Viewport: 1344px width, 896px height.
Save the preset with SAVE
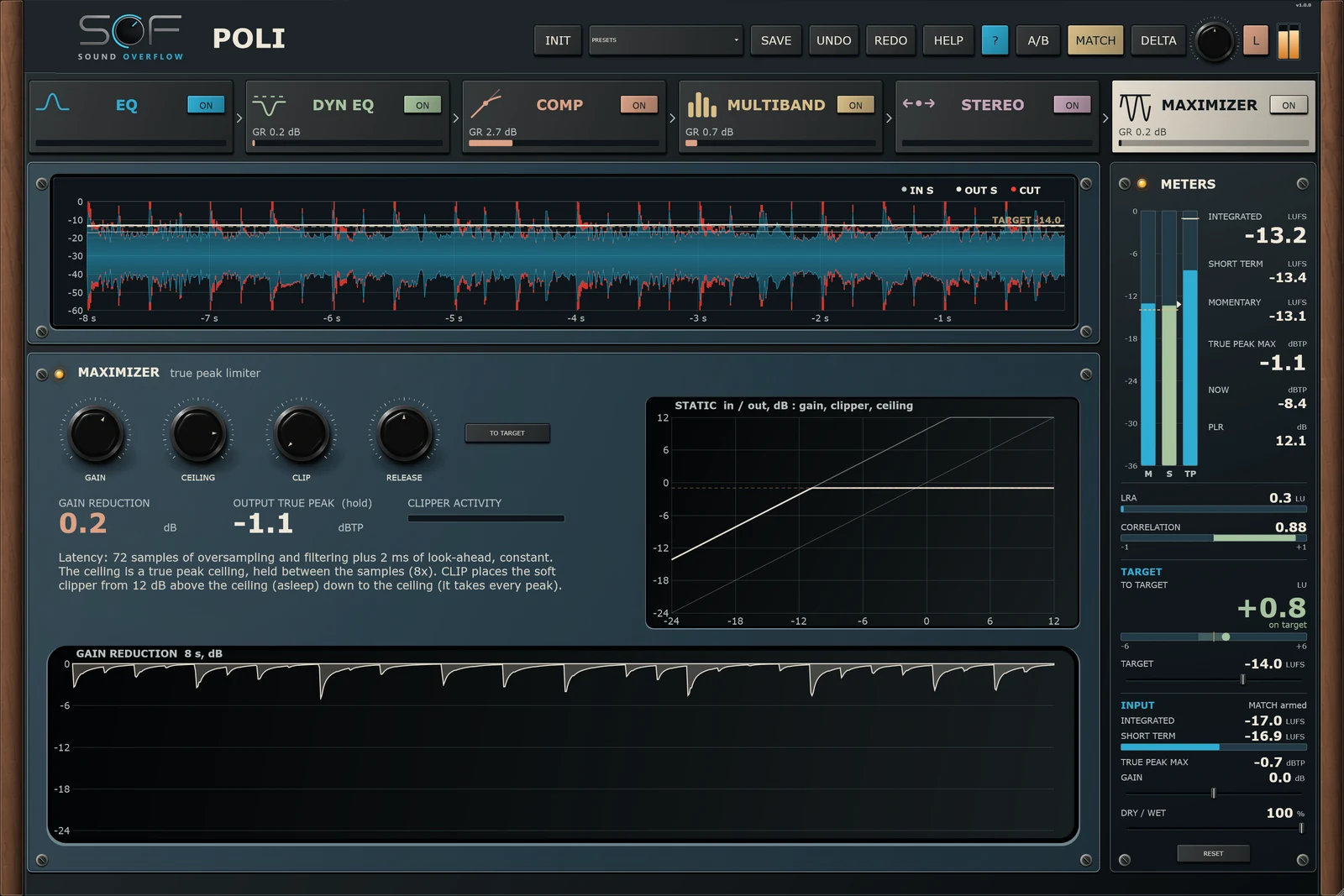pyautogui.click(x=776, y=40)
